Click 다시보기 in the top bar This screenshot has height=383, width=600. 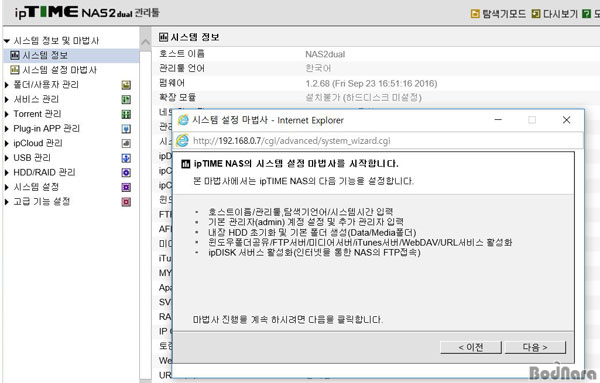click(560, 14)
